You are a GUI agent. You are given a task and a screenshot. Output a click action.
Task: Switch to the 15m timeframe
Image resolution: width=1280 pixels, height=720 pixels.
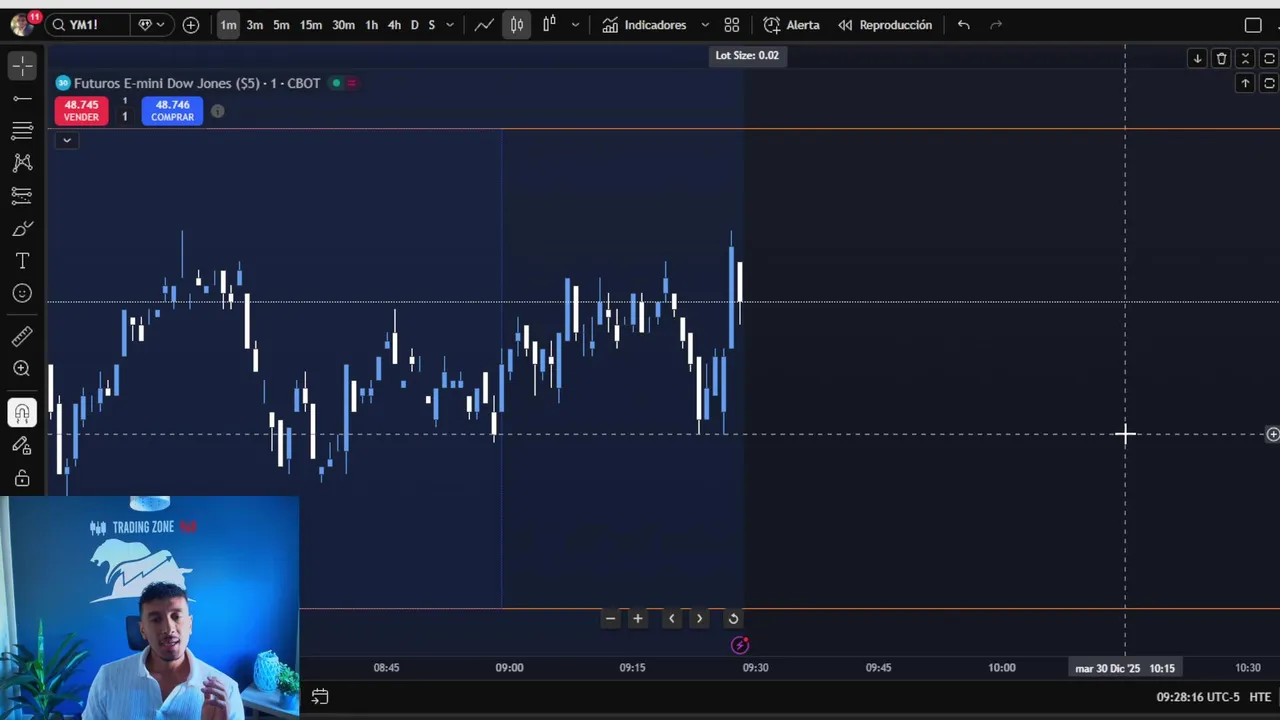click(311, 25)
